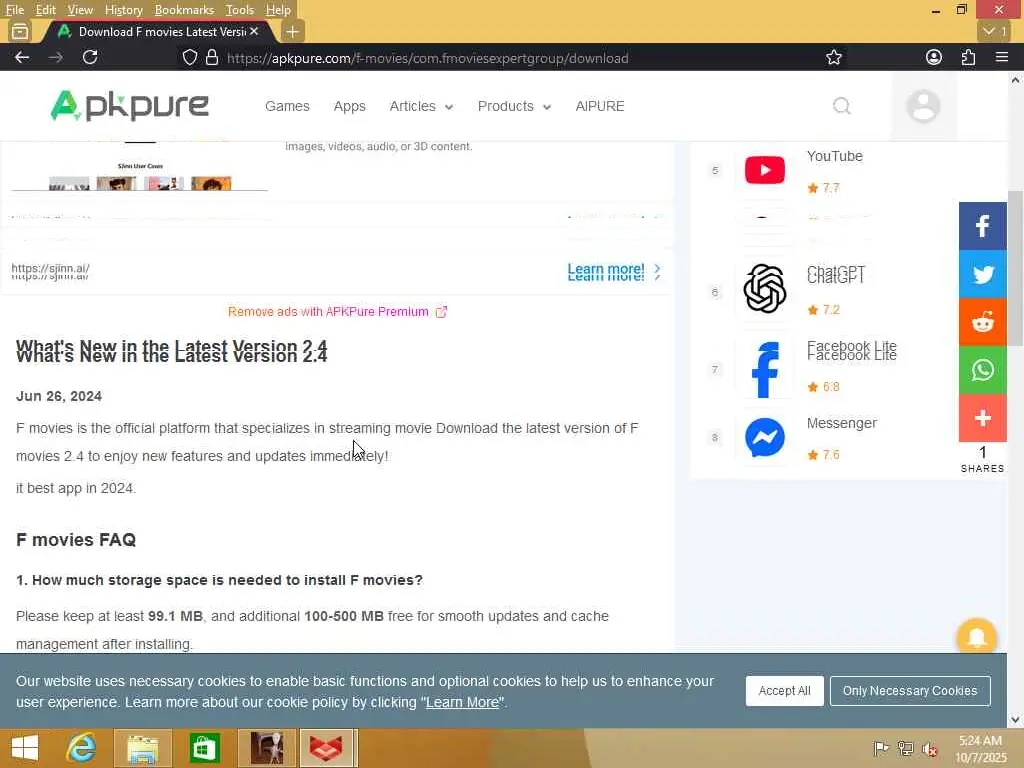Screen dimensions: 1024x768
Task: Choose Only Necessary Cookies
Action: point(910,691)
